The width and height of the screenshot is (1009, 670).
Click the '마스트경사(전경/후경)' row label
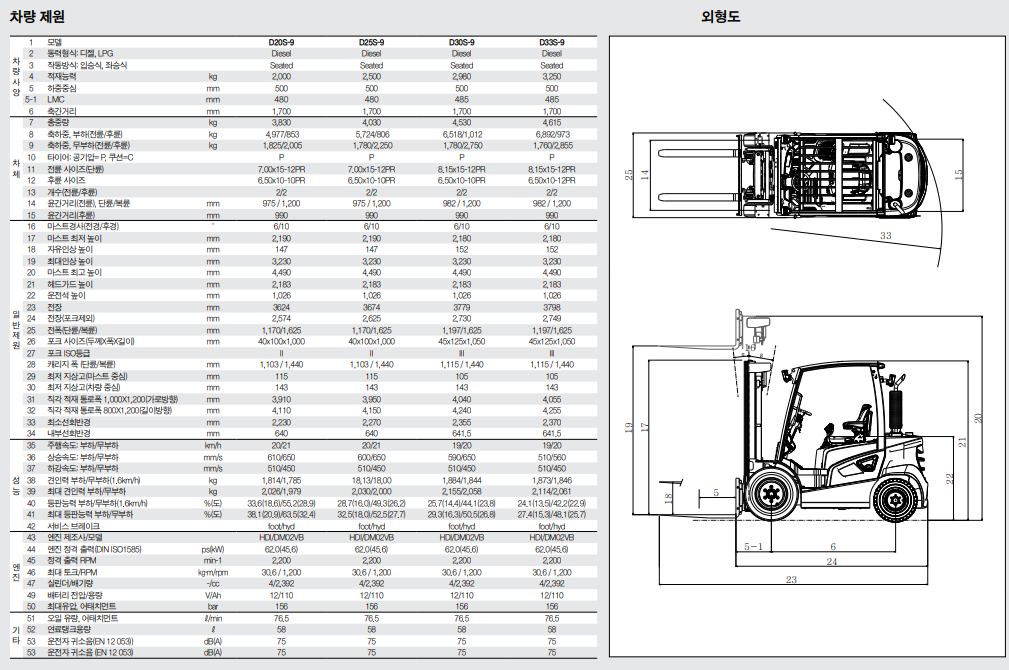[x=82, y=227]
